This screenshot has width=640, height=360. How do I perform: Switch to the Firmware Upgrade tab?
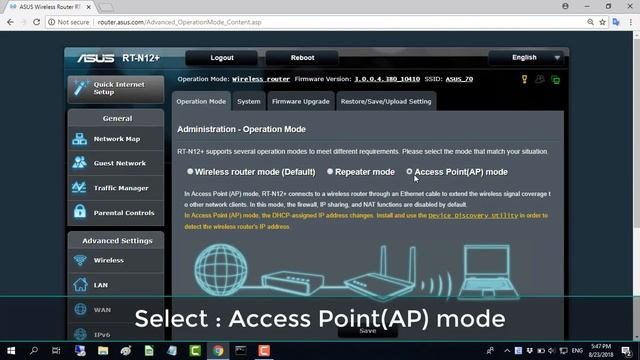(301, 101)
